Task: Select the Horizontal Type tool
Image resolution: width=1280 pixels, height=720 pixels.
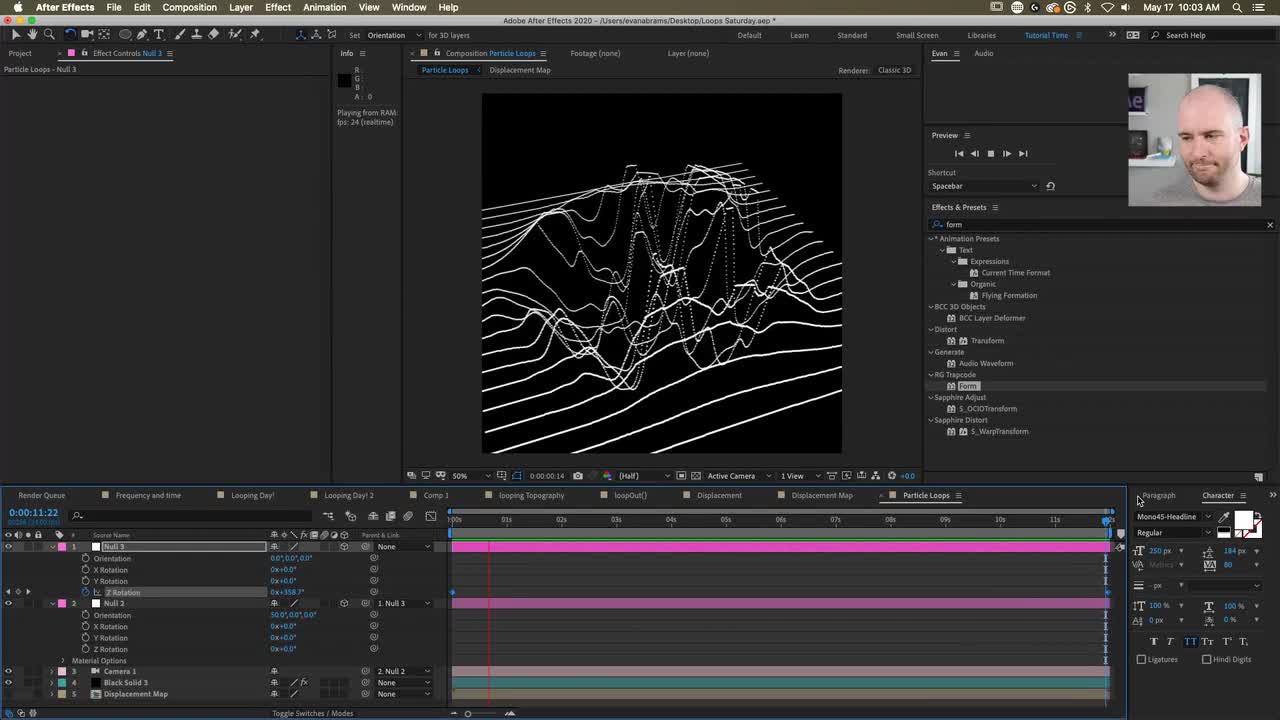Action: pos(158,34)
